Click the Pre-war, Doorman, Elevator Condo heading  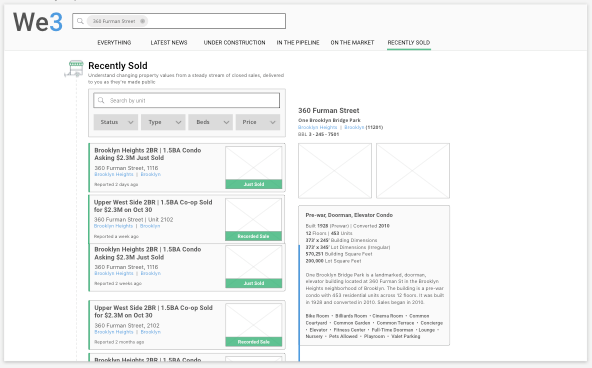tap(349, 215)
